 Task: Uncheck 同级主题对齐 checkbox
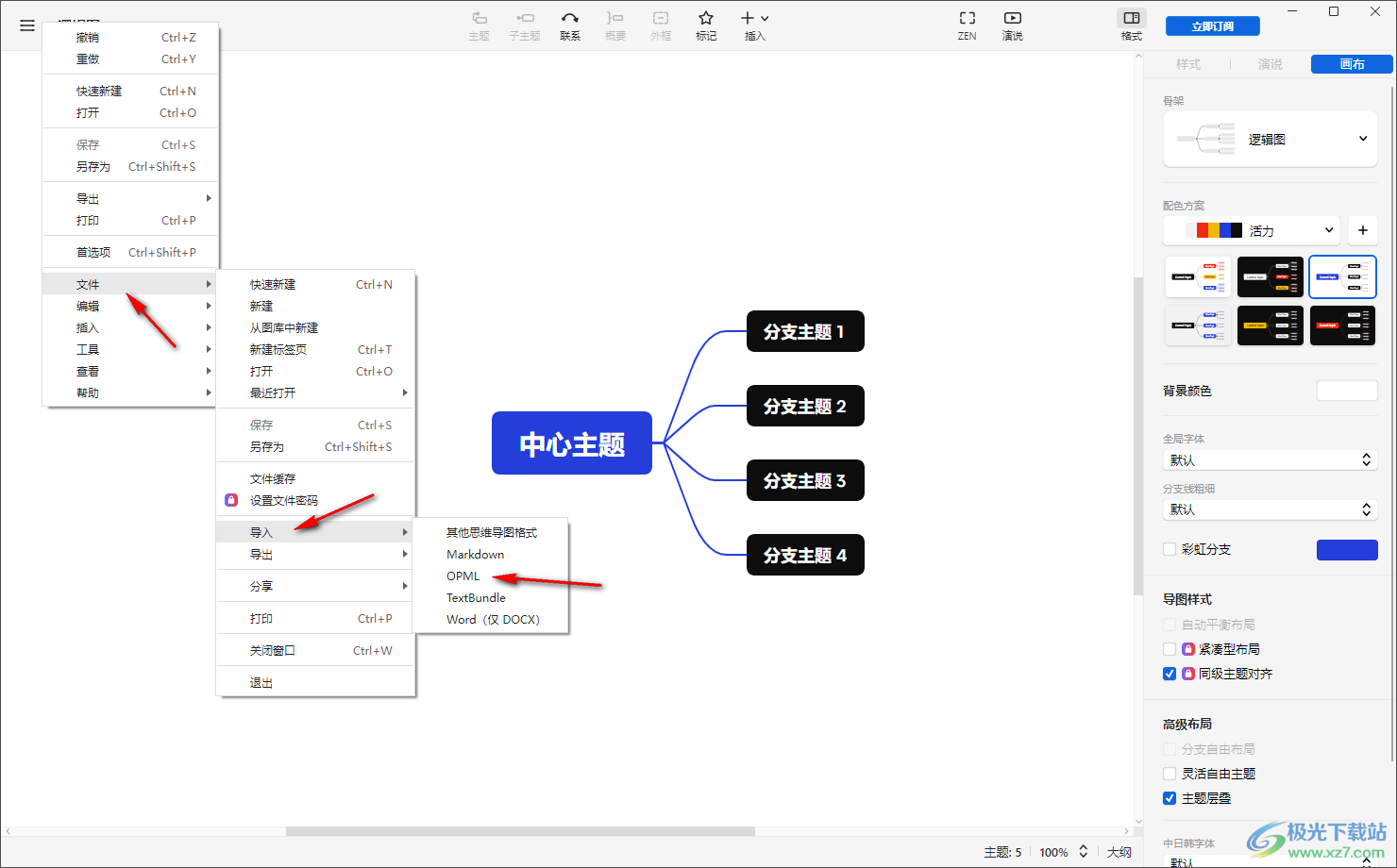1170,674
